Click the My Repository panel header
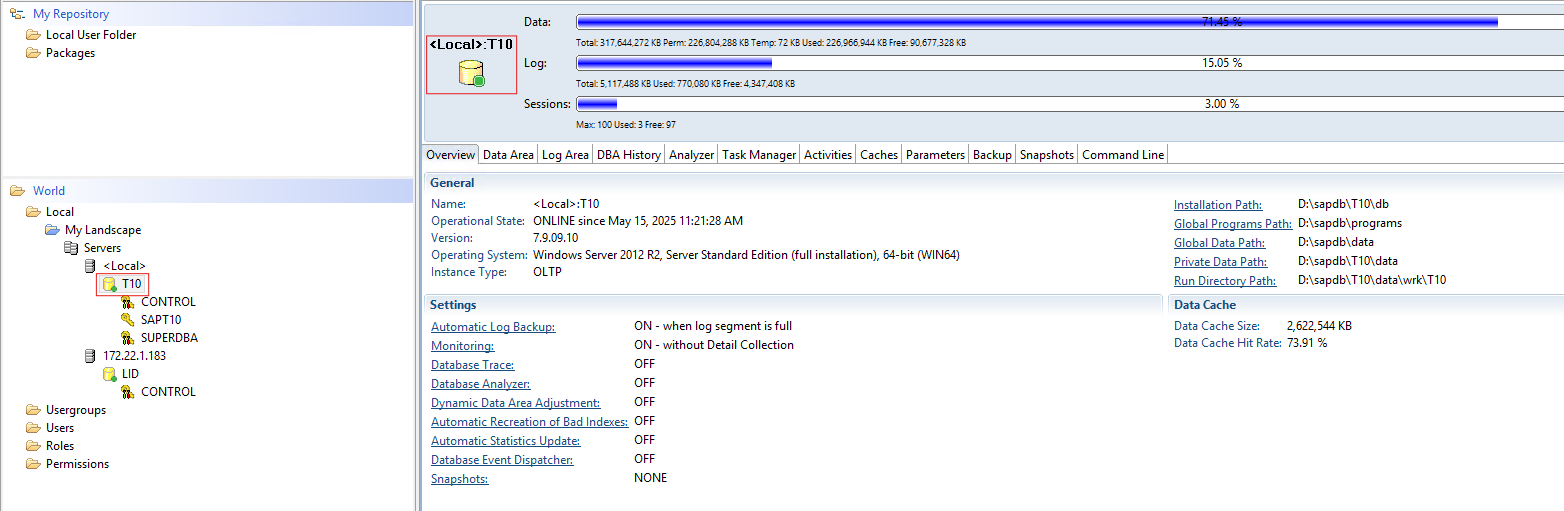1564x511 pixels. click(207, 14)
